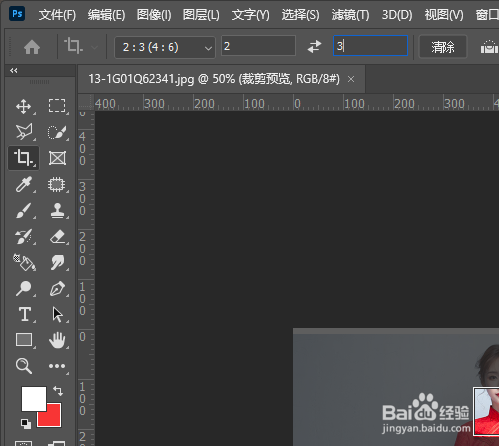Screen dimensions: 499x446
Task: Open the 3D(D) menu
Action: 397,15
